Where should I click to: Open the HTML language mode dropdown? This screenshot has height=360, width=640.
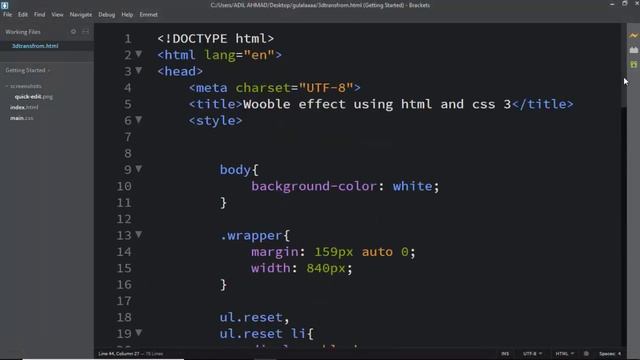[564, 353]
